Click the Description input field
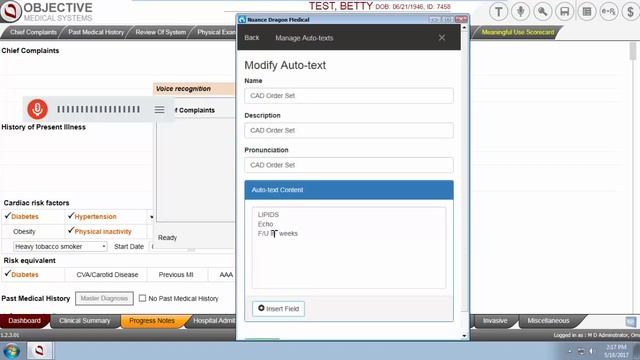This screenshot has width=640, height=360. coord(349,130)
